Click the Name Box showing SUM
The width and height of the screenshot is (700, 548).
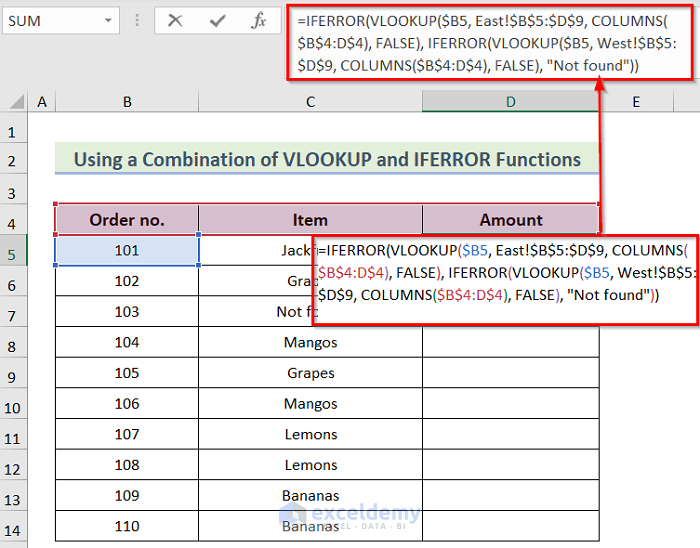(x=61, y=21)
